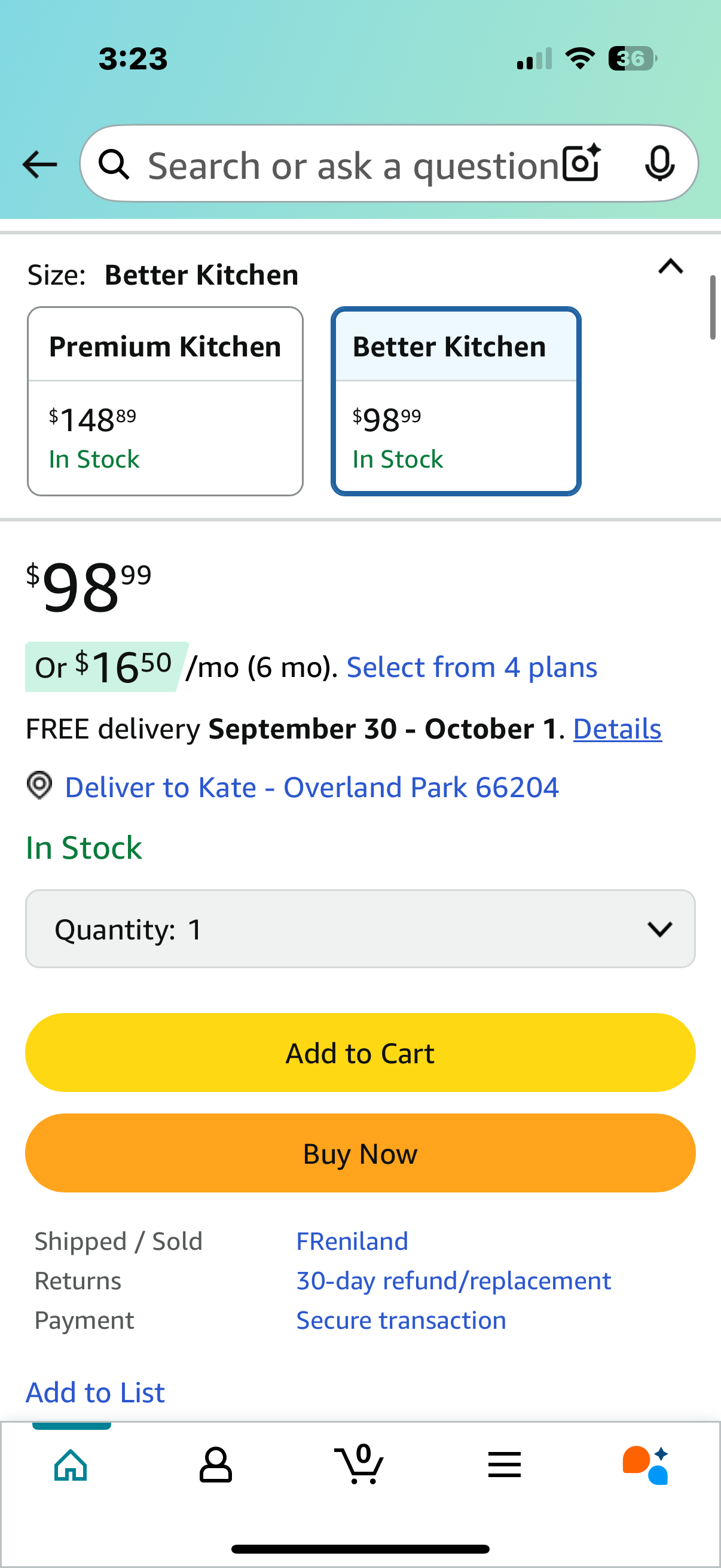The width and height of the screenshot is (721, 1568).
Task: Open the shopping cart
Action: point(359,1465)
